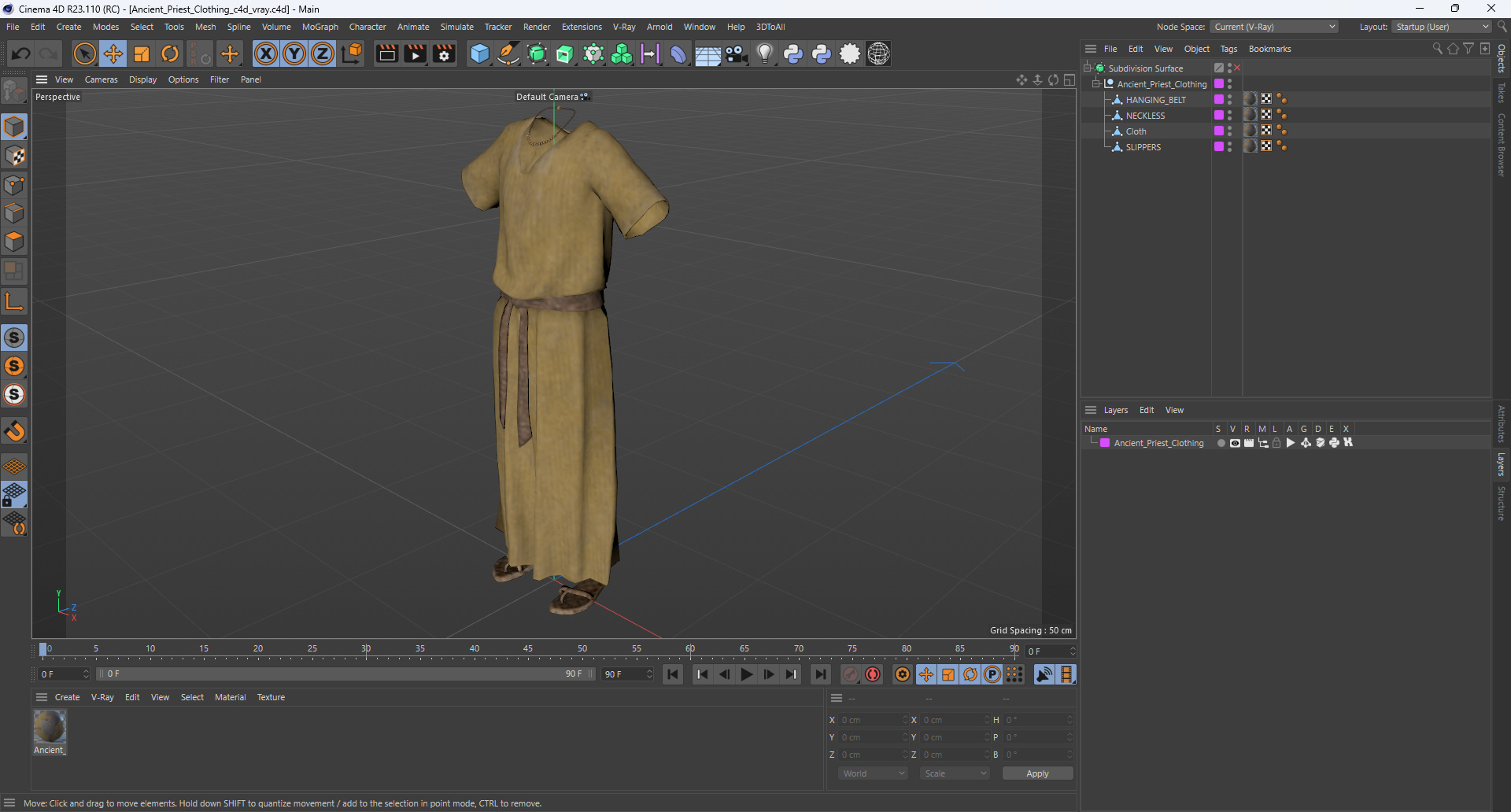
Task: Click timeline ruler at frame 45
Action: (528, 650)
